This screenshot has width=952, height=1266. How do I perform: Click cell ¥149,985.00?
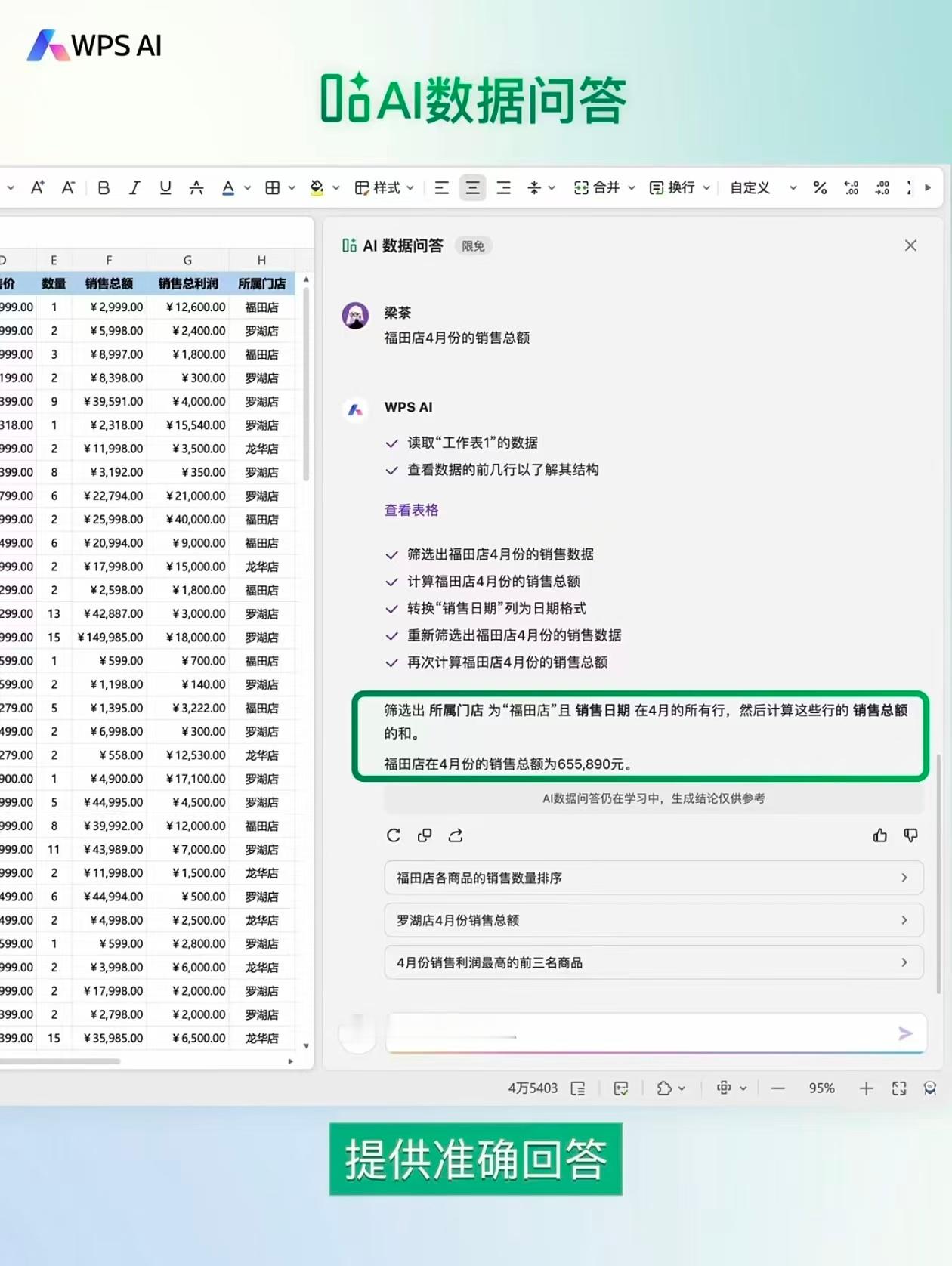pyautogui.click(x=110, y=637)
